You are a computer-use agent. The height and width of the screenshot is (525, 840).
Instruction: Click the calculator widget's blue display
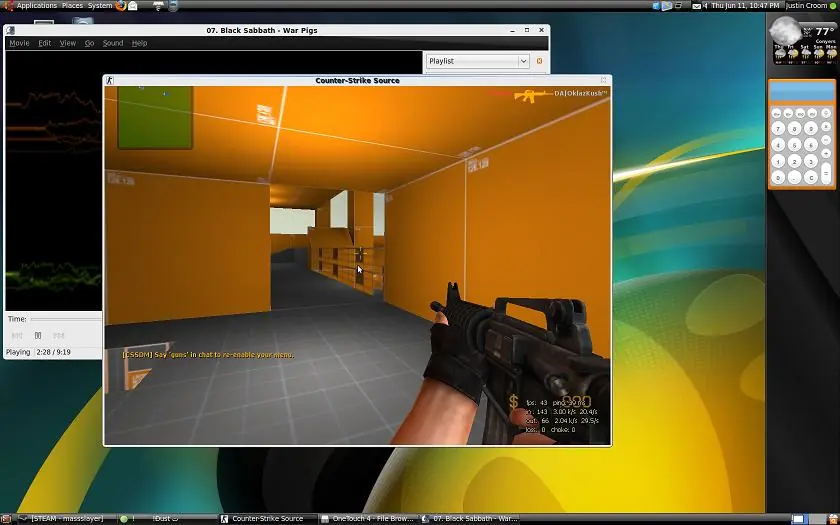tap(802, 92)
